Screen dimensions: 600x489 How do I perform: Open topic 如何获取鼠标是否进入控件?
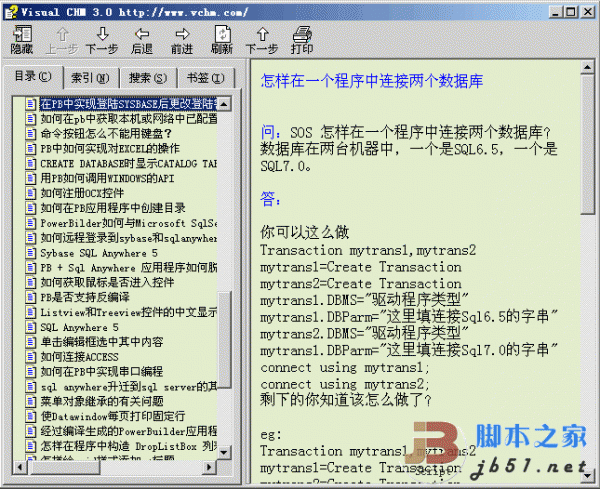(108, 282)
